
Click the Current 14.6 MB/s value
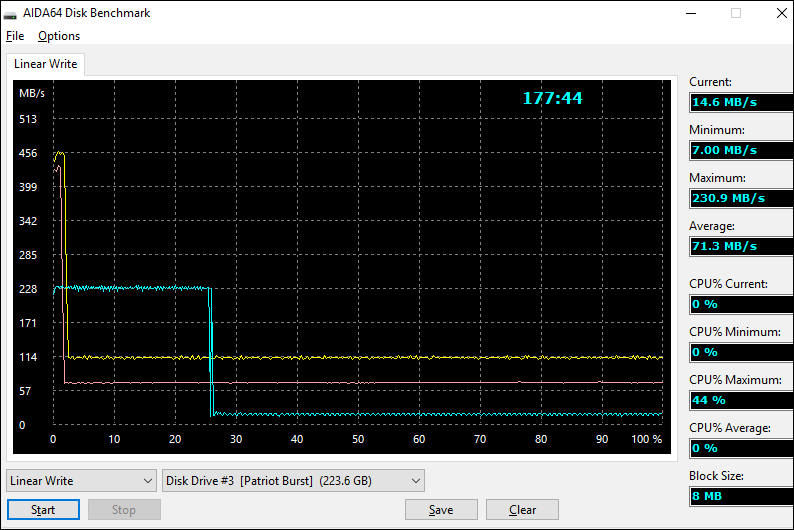(x=742, y=102)
